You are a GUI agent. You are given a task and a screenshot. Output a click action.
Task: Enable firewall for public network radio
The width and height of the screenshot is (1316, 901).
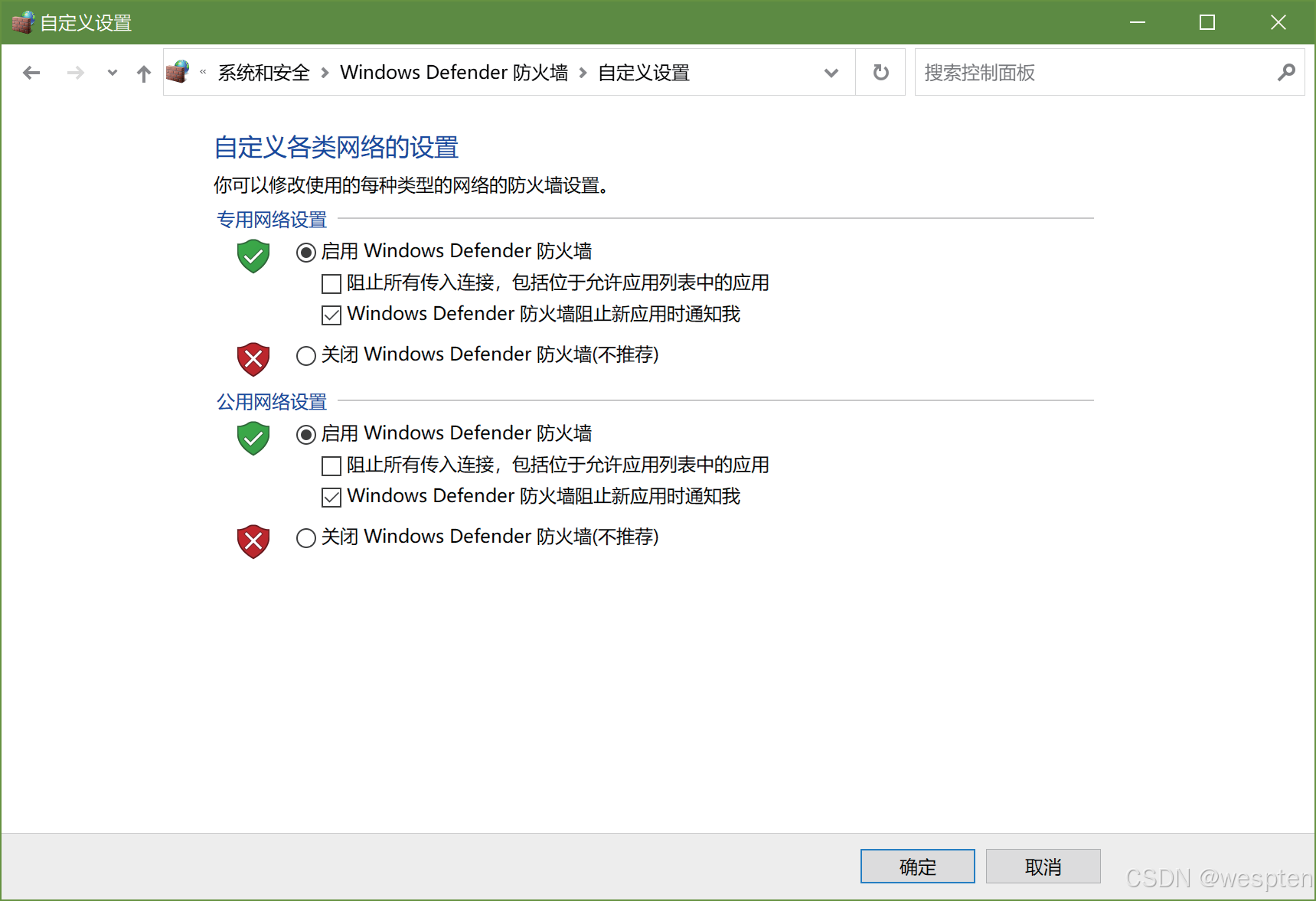tap(306, 434)
